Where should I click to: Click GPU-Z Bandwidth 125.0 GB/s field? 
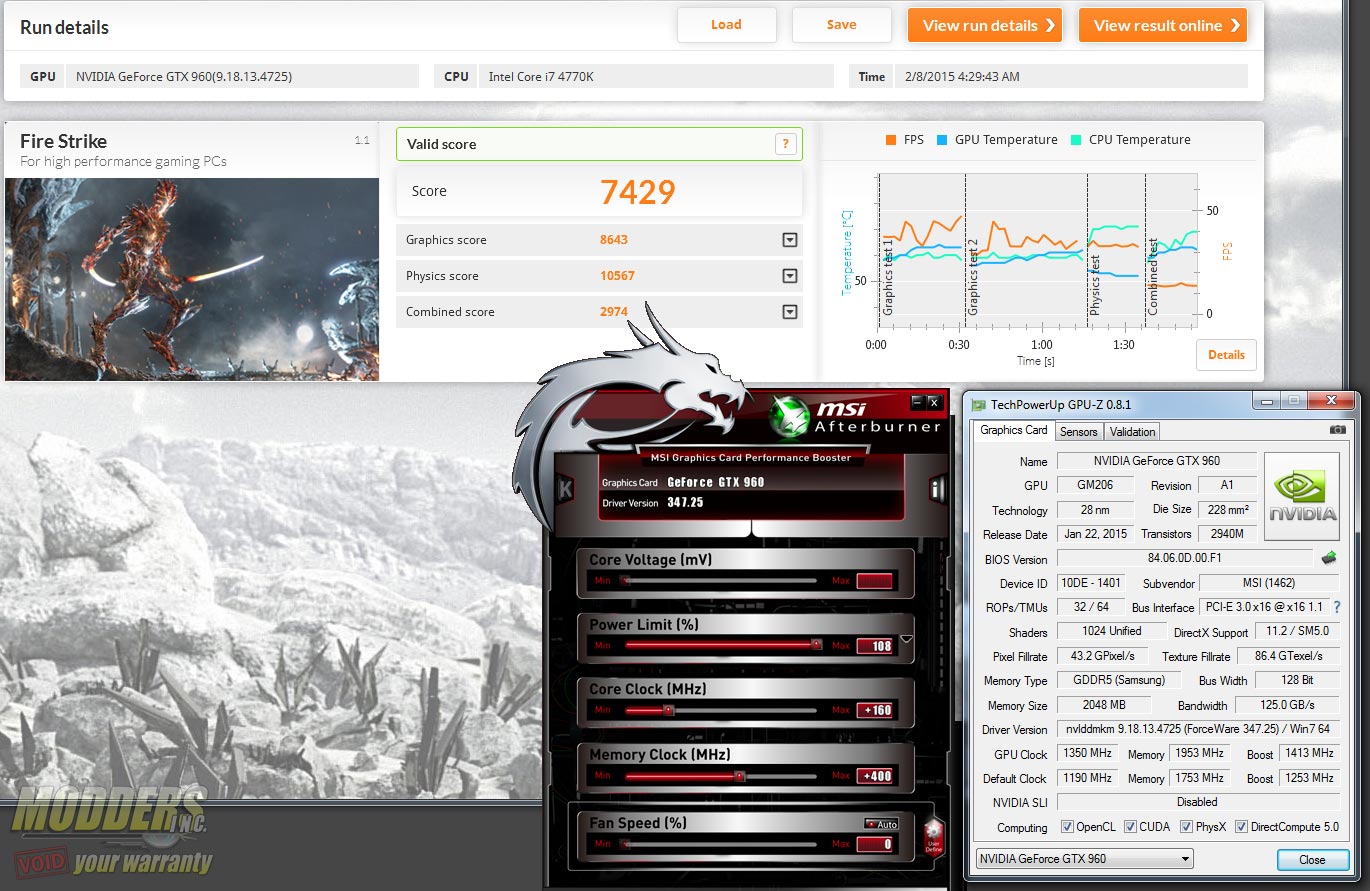point(1285,705)
